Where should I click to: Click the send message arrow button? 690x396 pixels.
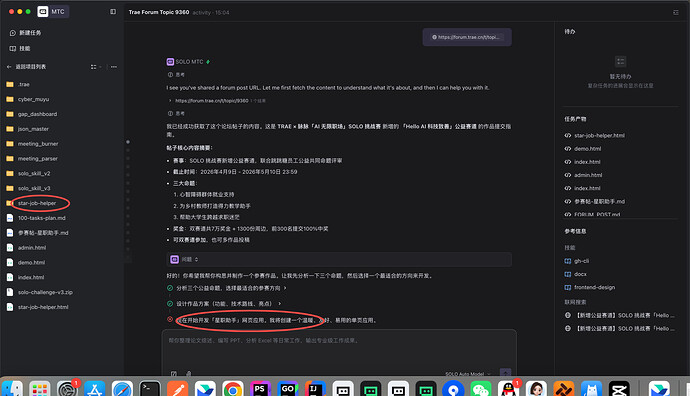(506, 373)
